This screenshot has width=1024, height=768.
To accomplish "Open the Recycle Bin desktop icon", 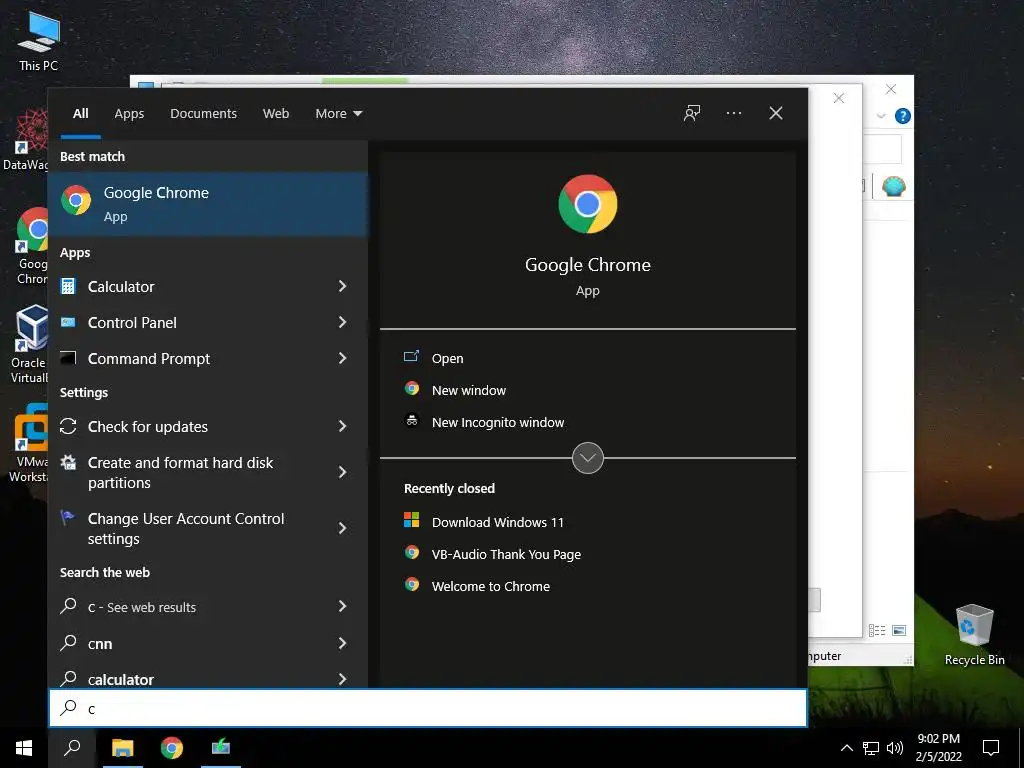I will point(974,635).
